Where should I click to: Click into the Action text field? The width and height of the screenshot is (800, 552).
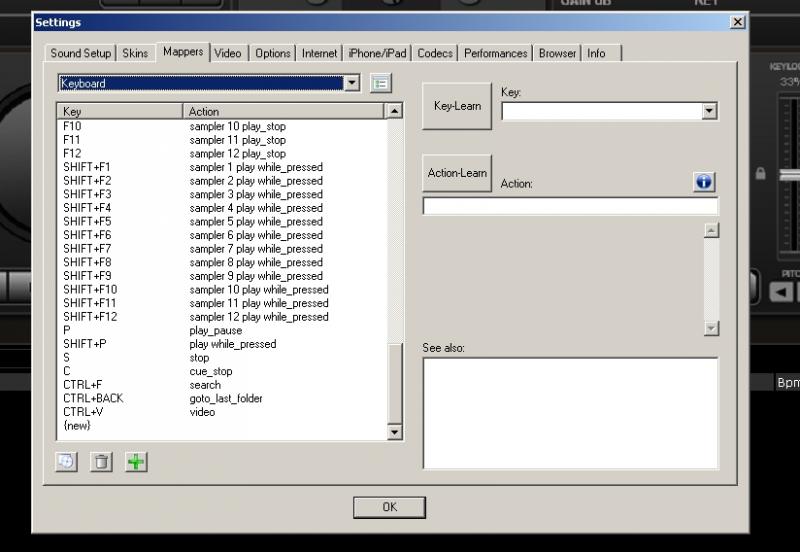pos(570,206)
